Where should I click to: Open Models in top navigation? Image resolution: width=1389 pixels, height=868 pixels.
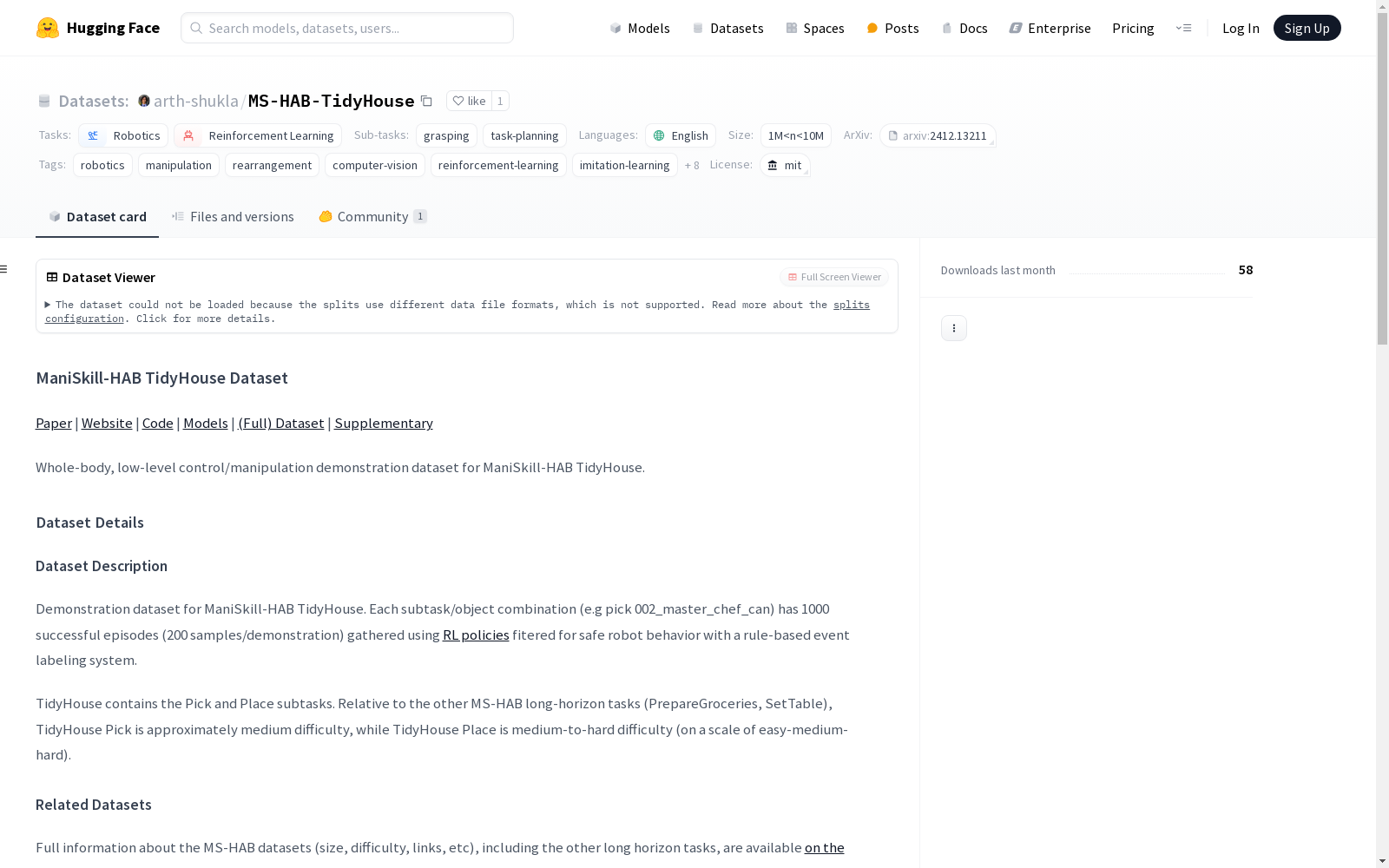[640, 28]
